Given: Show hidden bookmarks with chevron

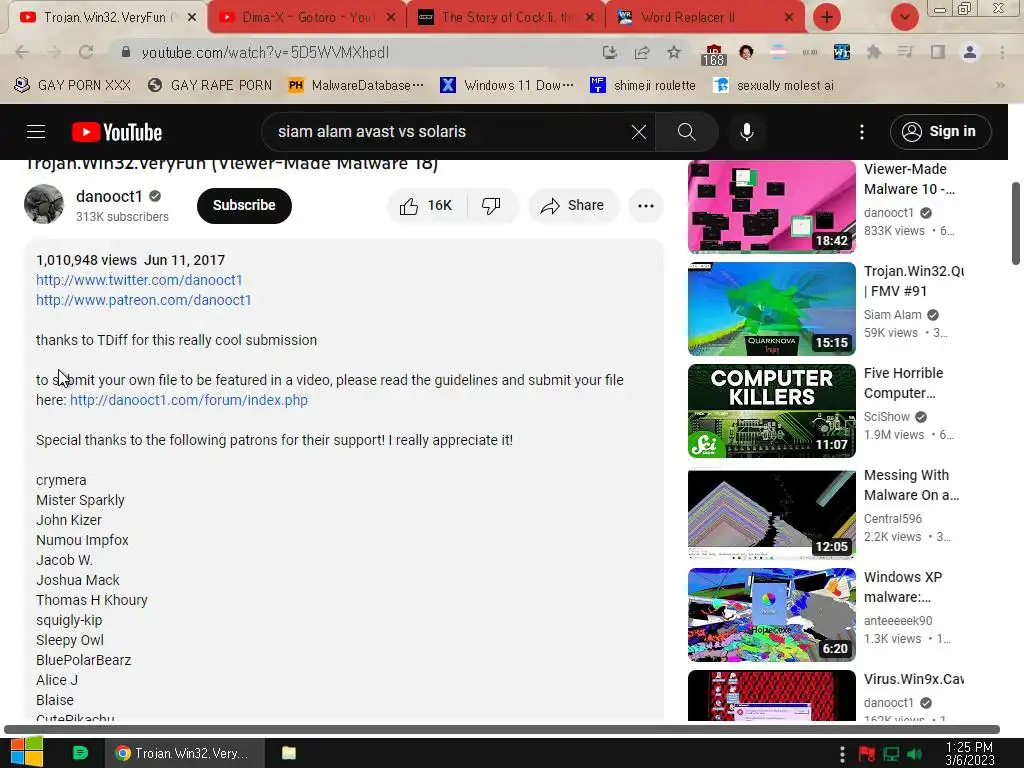Looking at the screenshot, I should (x=1000, y=85).
